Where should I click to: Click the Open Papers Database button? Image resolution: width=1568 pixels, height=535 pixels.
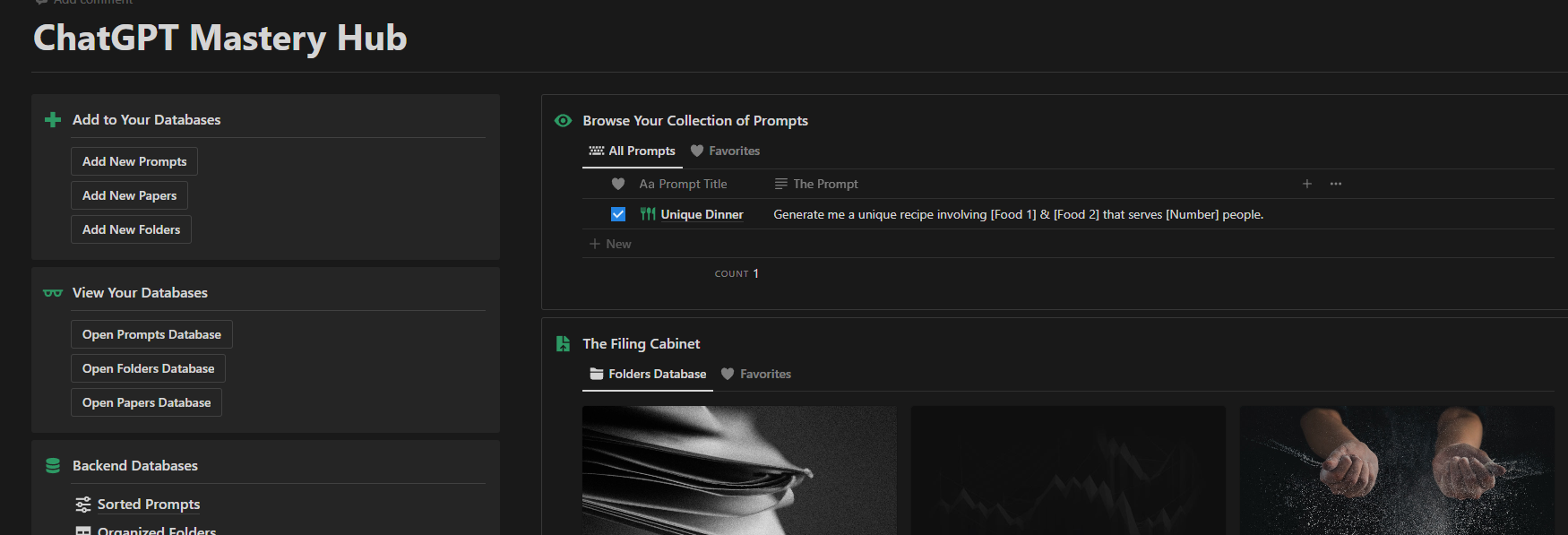(x=146, y=402)
